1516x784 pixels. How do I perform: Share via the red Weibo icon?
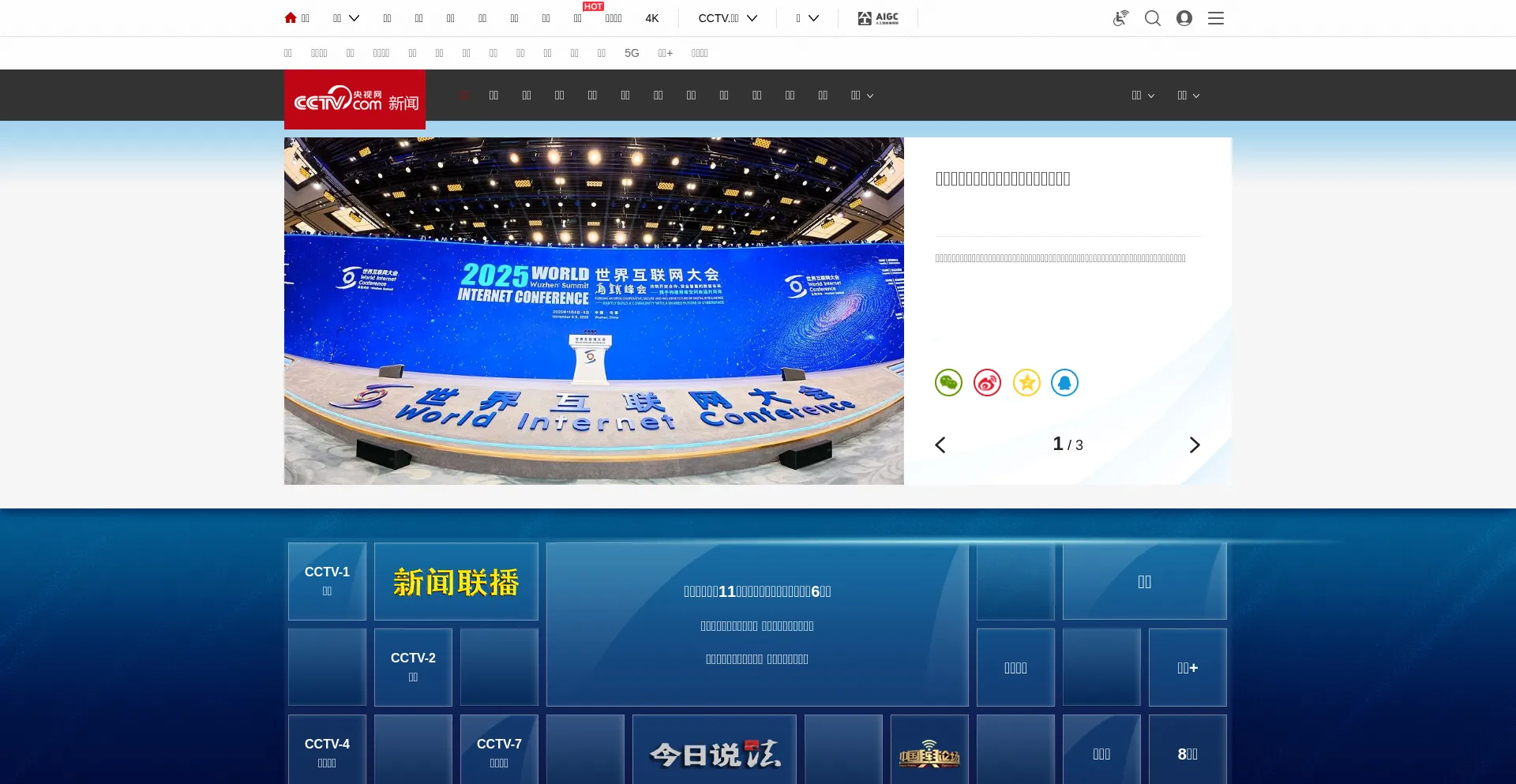[987, 383]
